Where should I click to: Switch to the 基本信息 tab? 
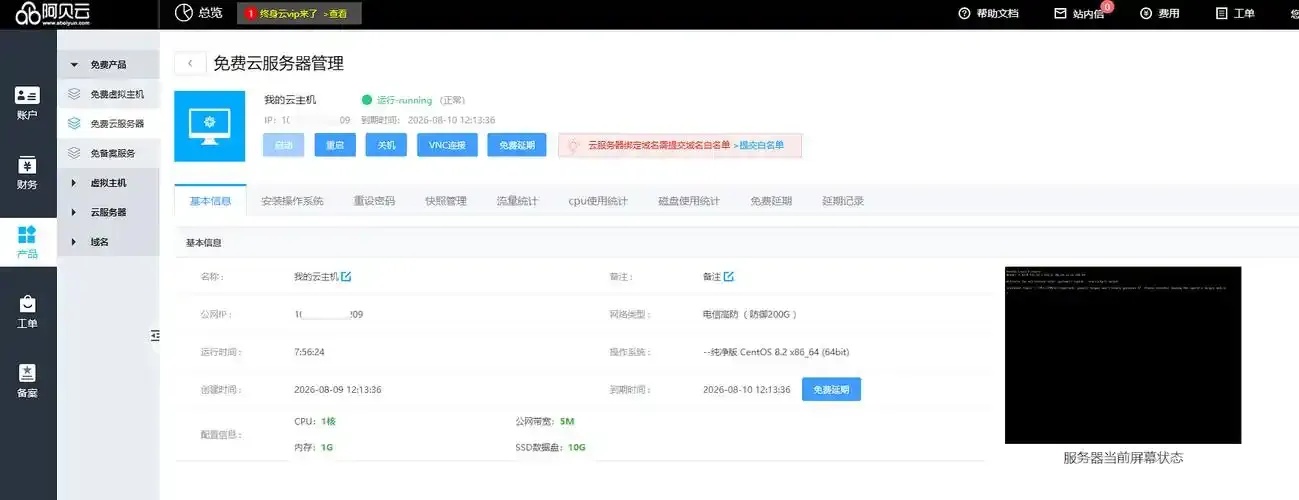[x=210, y=201]
